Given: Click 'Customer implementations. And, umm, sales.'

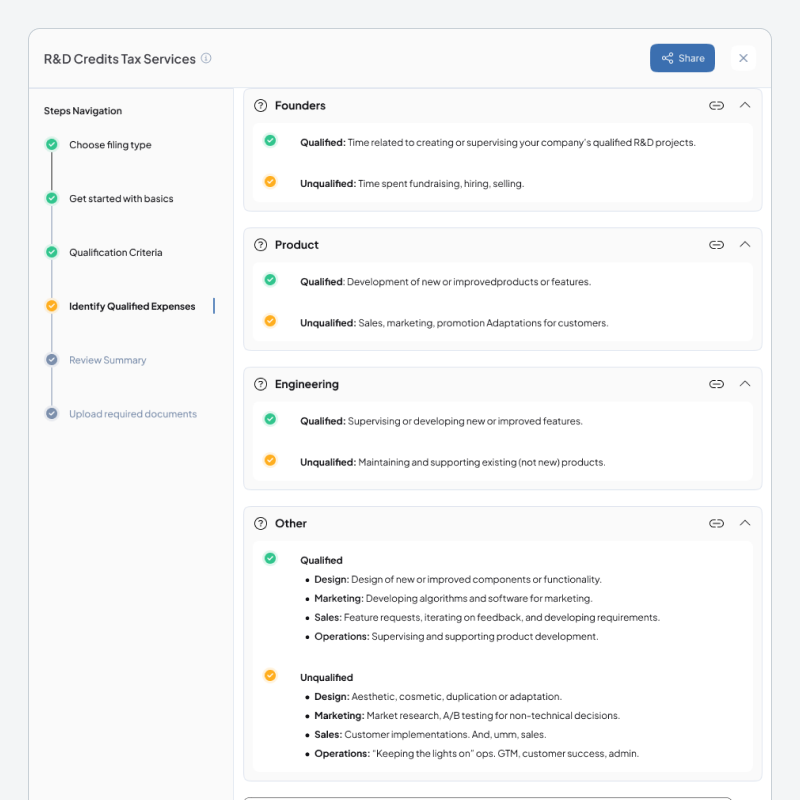Looking at the screenshot, I should tap(445, 735).
